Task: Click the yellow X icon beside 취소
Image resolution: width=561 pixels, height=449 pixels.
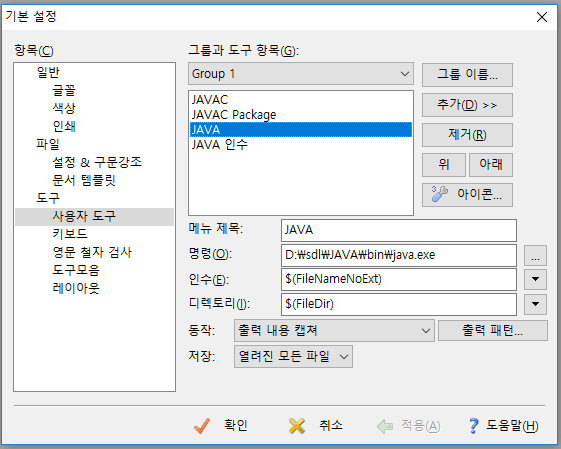Action: click(x=297, y=426)
